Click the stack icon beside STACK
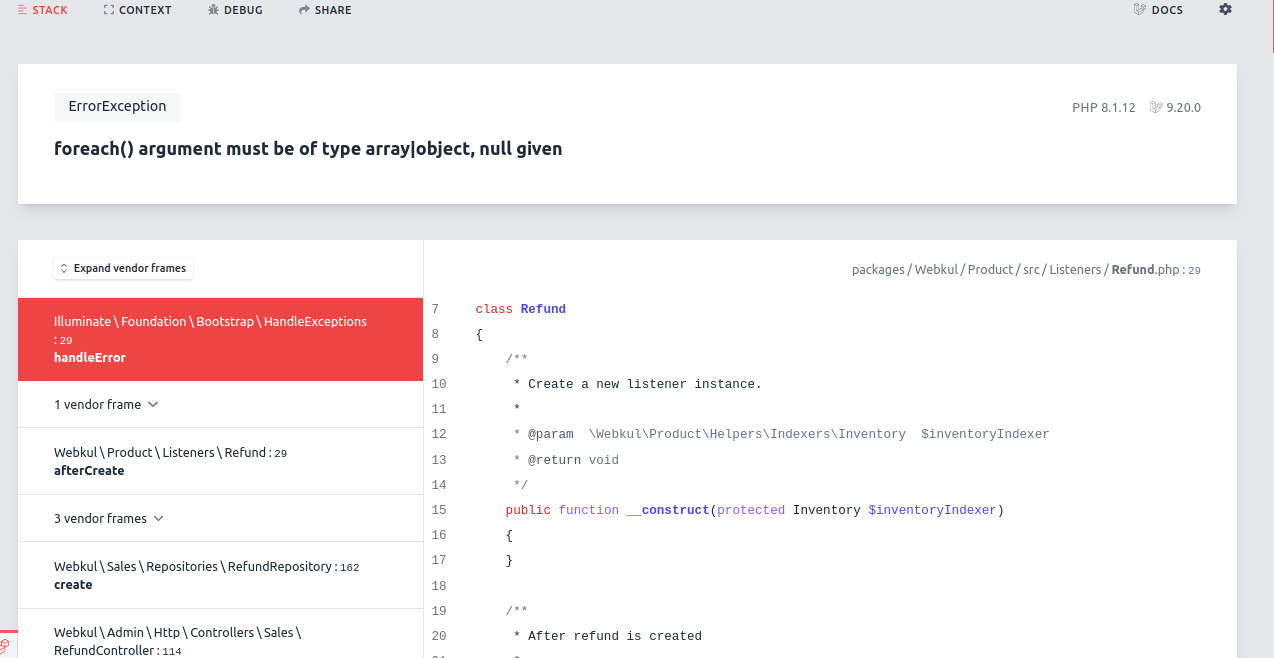The height and width of the screenshot is (658, 1274). 23,10
